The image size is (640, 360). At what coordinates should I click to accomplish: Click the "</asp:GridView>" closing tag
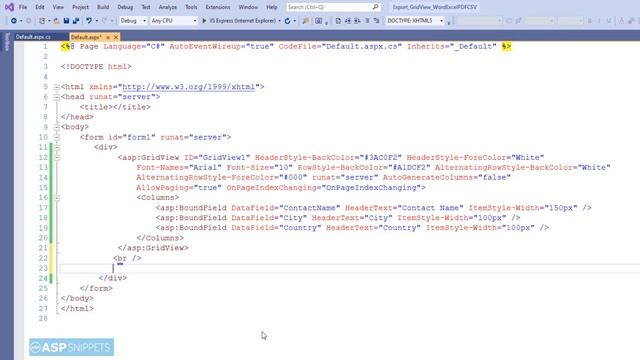153,248
